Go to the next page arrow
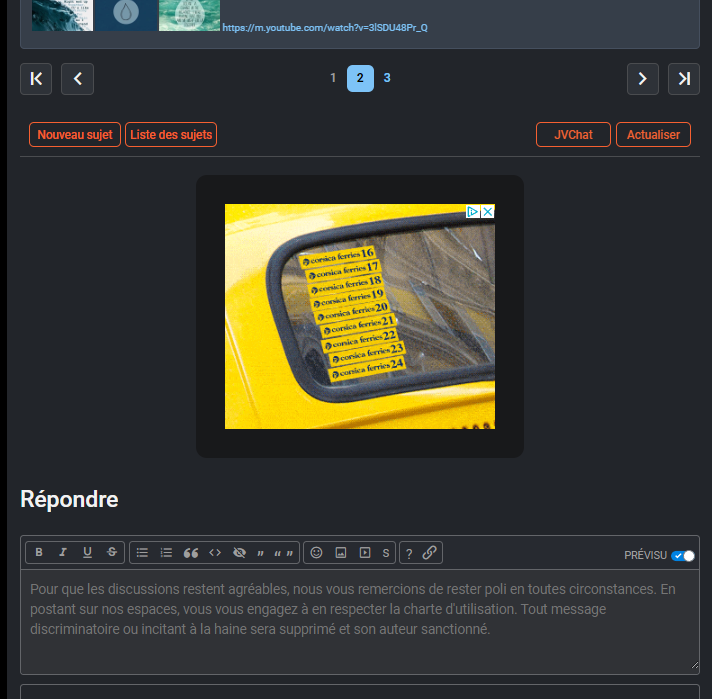The width and height of the screenshot is (712, 699). pos(643,79)
